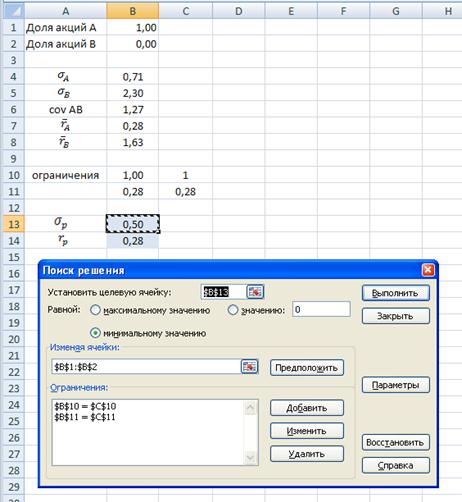Click Изменить to edit constraint
462x502 pixels.
tap(307, 431)
